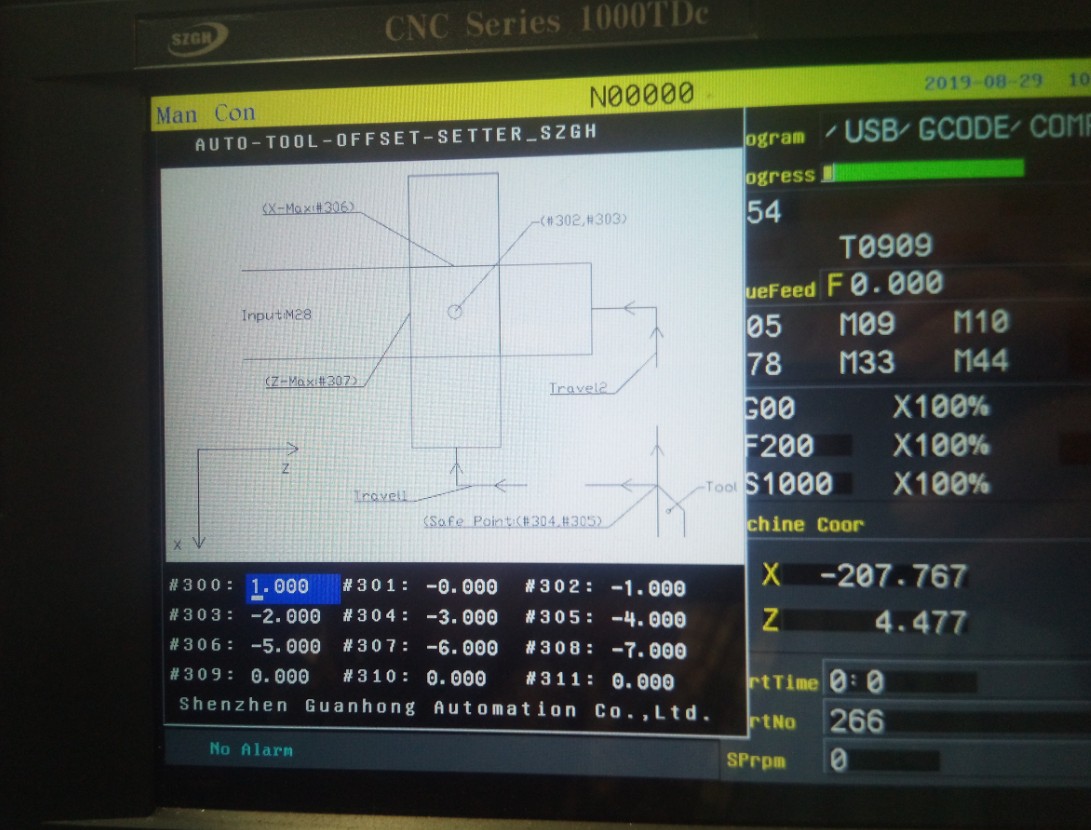Click the (Z-Max:#307) diagram label
Image resolution: width=1091 pixels, height=830 pixels.
pyautogui.click(x=312, y=381)
